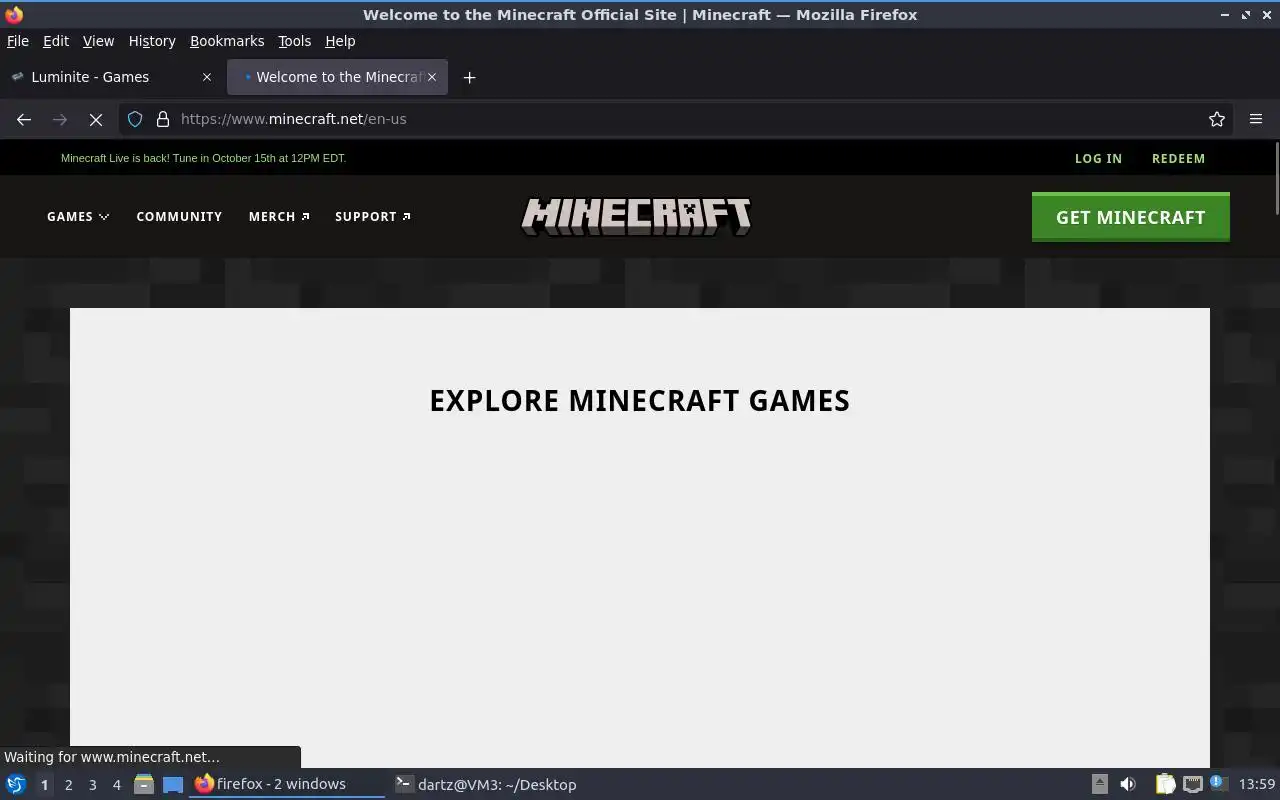The height and width of the screenshot is (800, 1280).
Task: Open the firefox - 2 windows taskbar entry
Action: (x=287, y=784)
